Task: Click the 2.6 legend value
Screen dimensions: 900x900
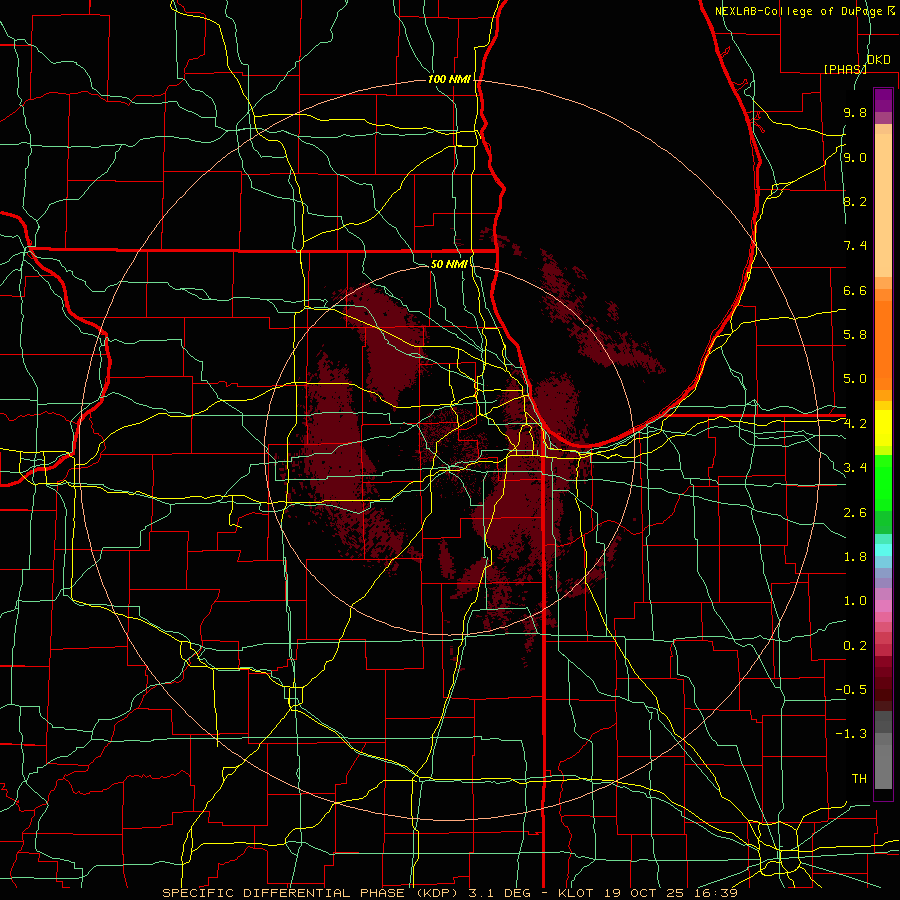Action: (855, 513)
